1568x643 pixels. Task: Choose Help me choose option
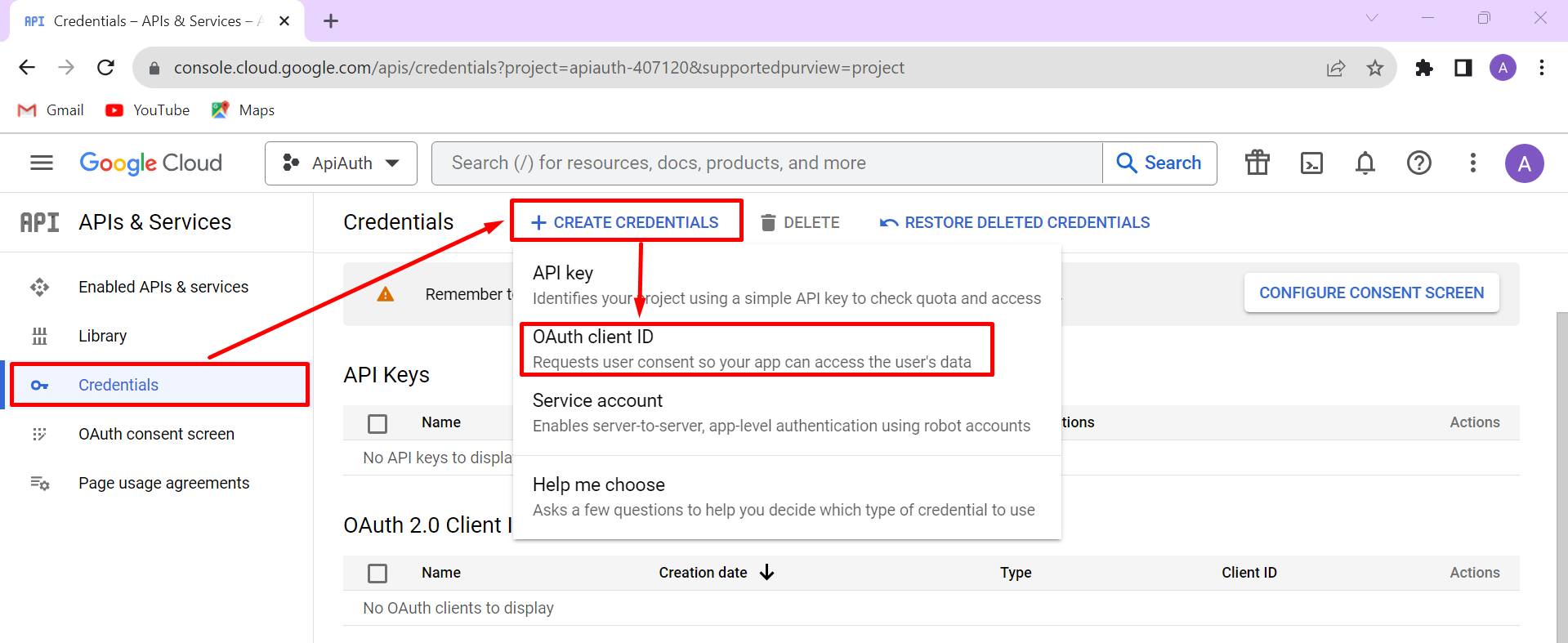pos(787,497)
